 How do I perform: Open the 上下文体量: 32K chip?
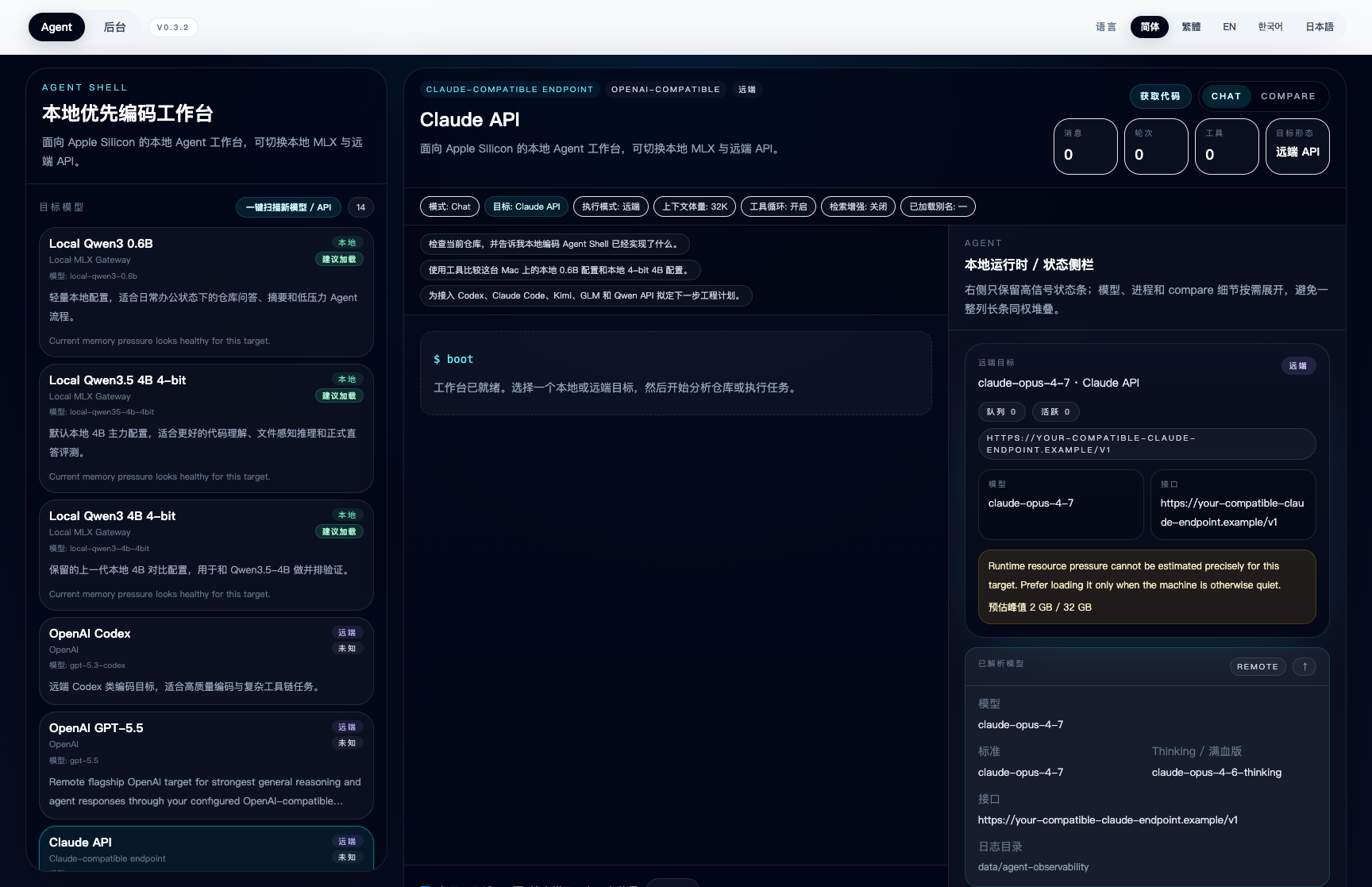tap(695, 206)
